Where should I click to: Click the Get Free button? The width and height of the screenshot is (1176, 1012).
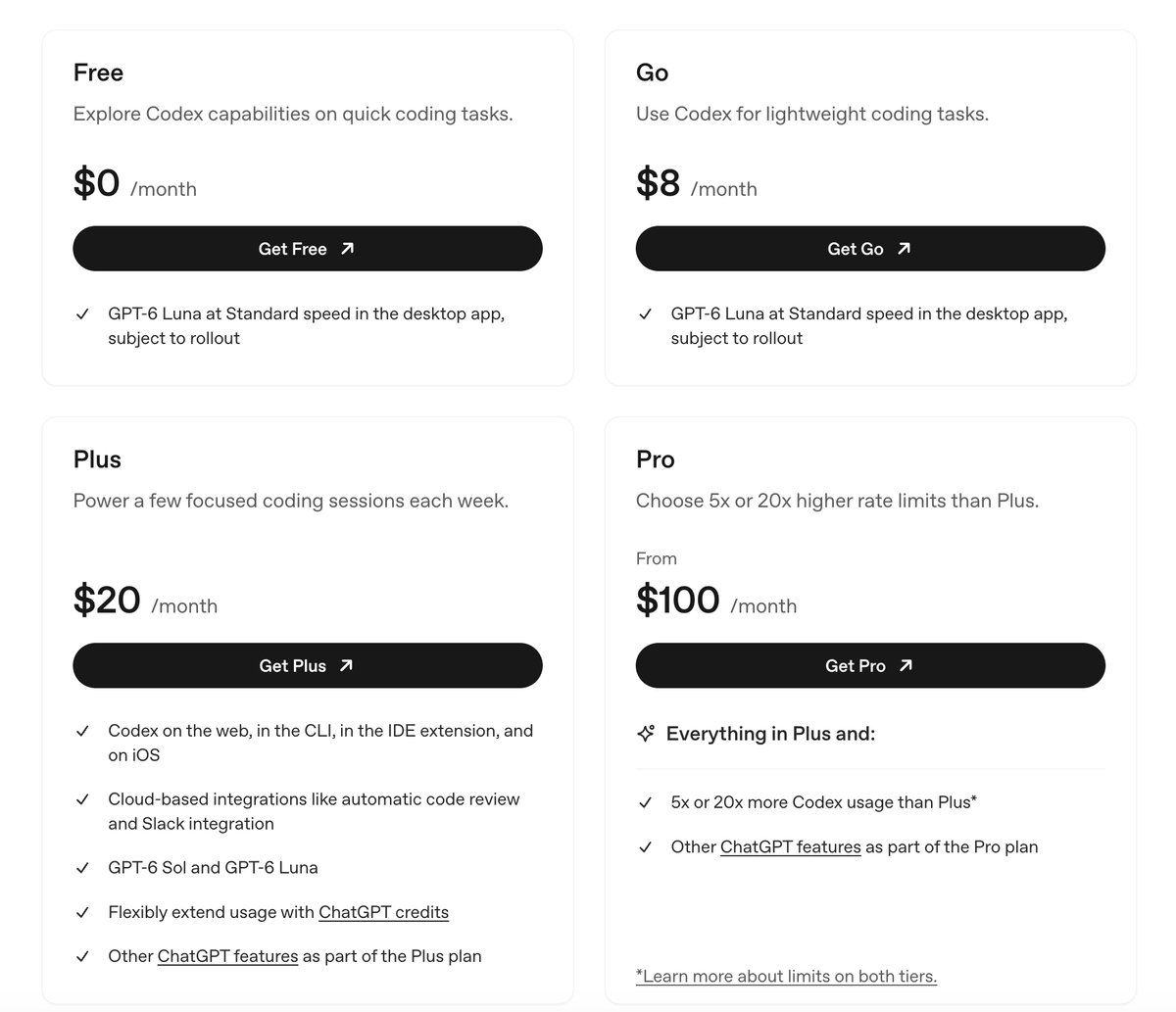point(308,249)
